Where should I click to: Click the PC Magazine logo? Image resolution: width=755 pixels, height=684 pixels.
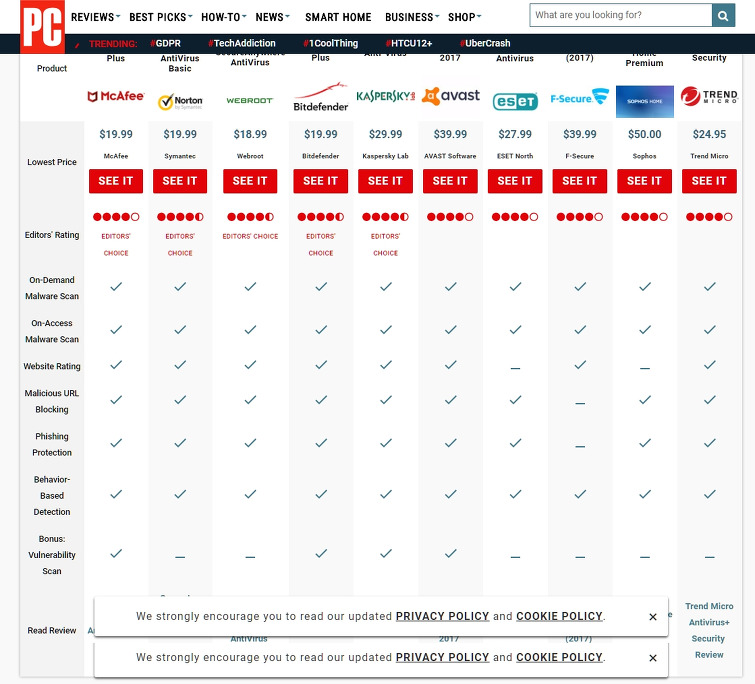[x=42, y=26]
